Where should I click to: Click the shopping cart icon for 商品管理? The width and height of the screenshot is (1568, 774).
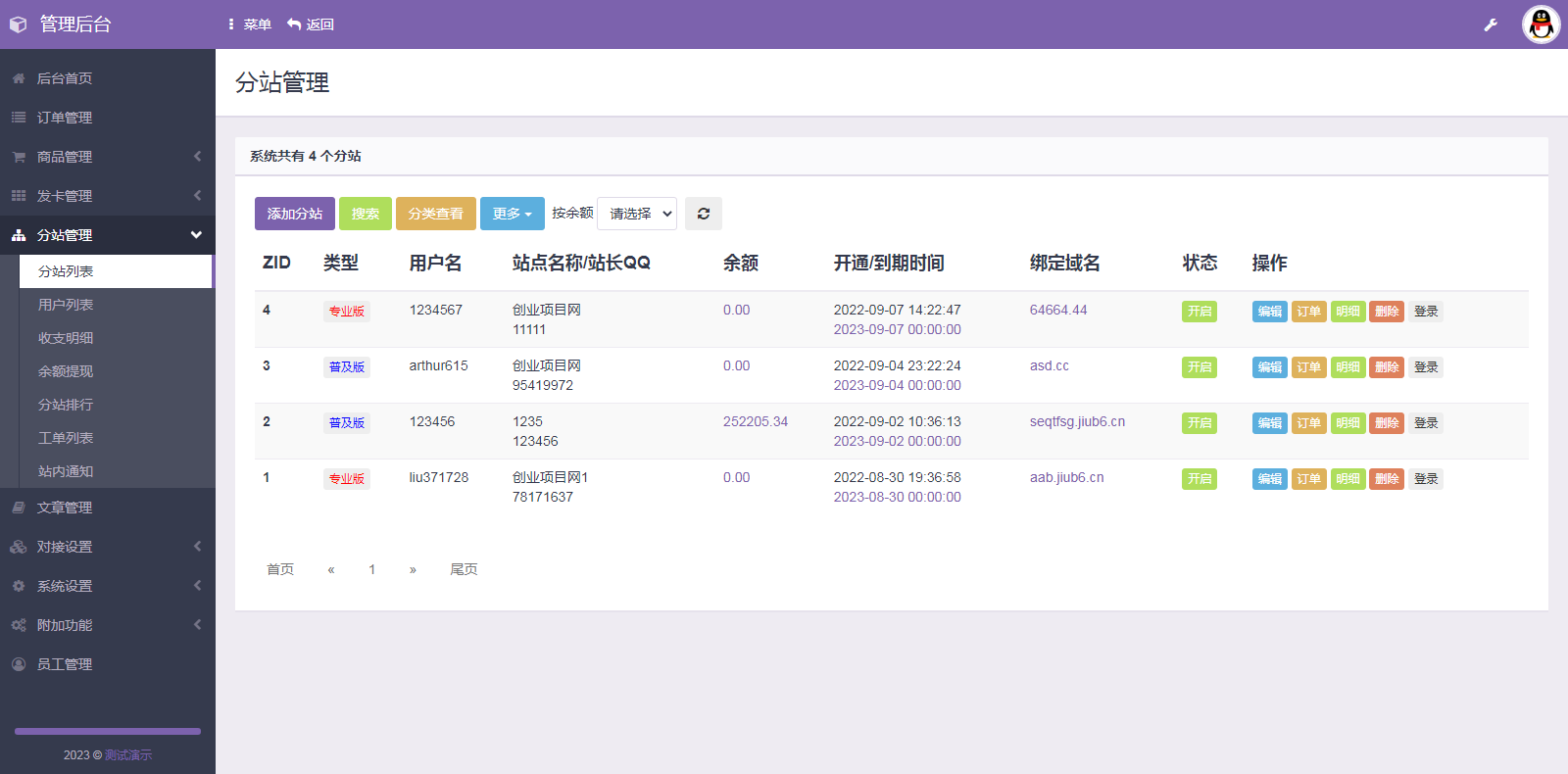19,157
